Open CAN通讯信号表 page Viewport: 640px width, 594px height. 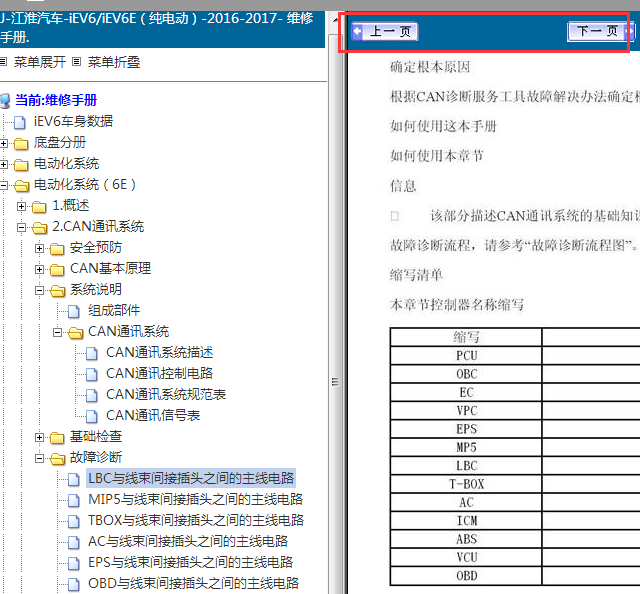pyautogui.click(x=153, y=416)
